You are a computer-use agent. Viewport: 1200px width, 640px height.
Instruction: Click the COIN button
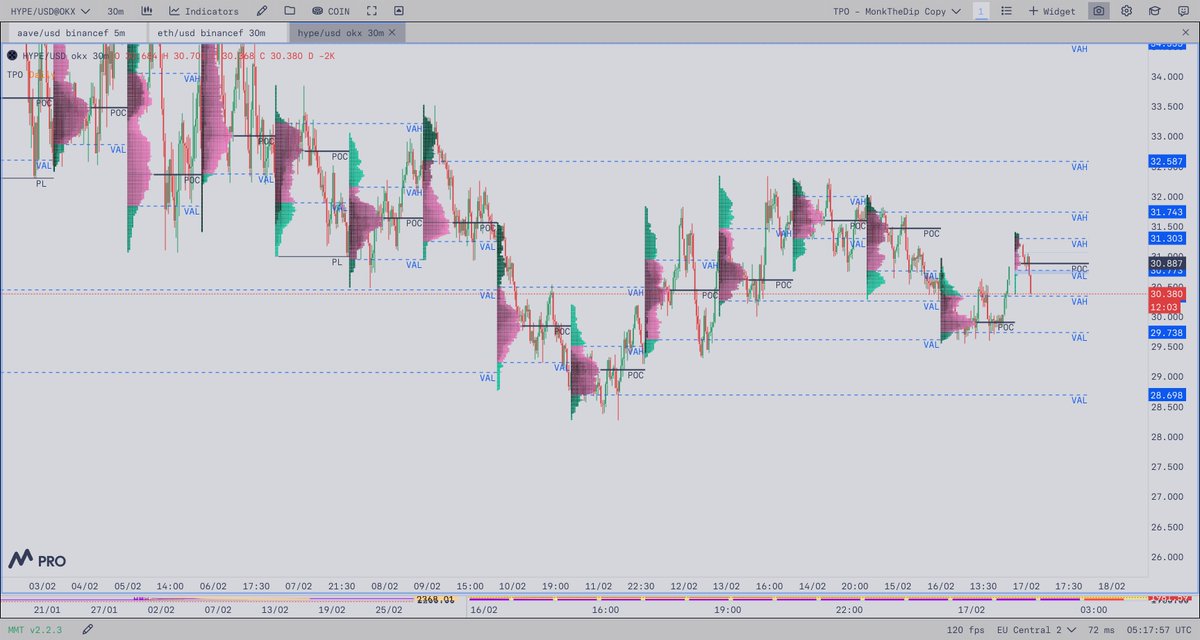pos(331,11)
